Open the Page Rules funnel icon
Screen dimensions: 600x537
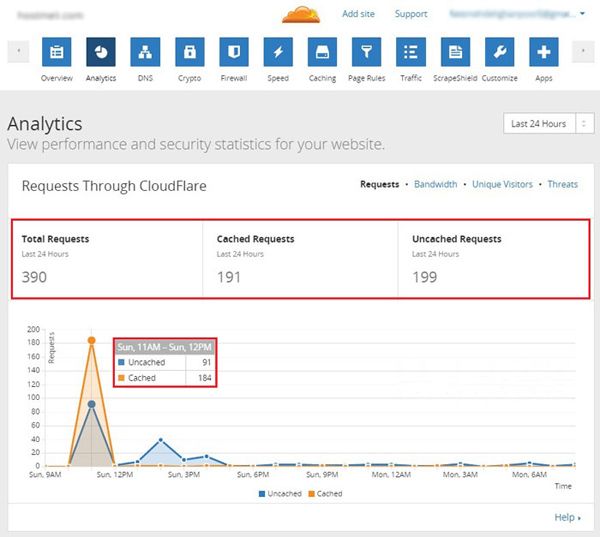tap(367, 52)
